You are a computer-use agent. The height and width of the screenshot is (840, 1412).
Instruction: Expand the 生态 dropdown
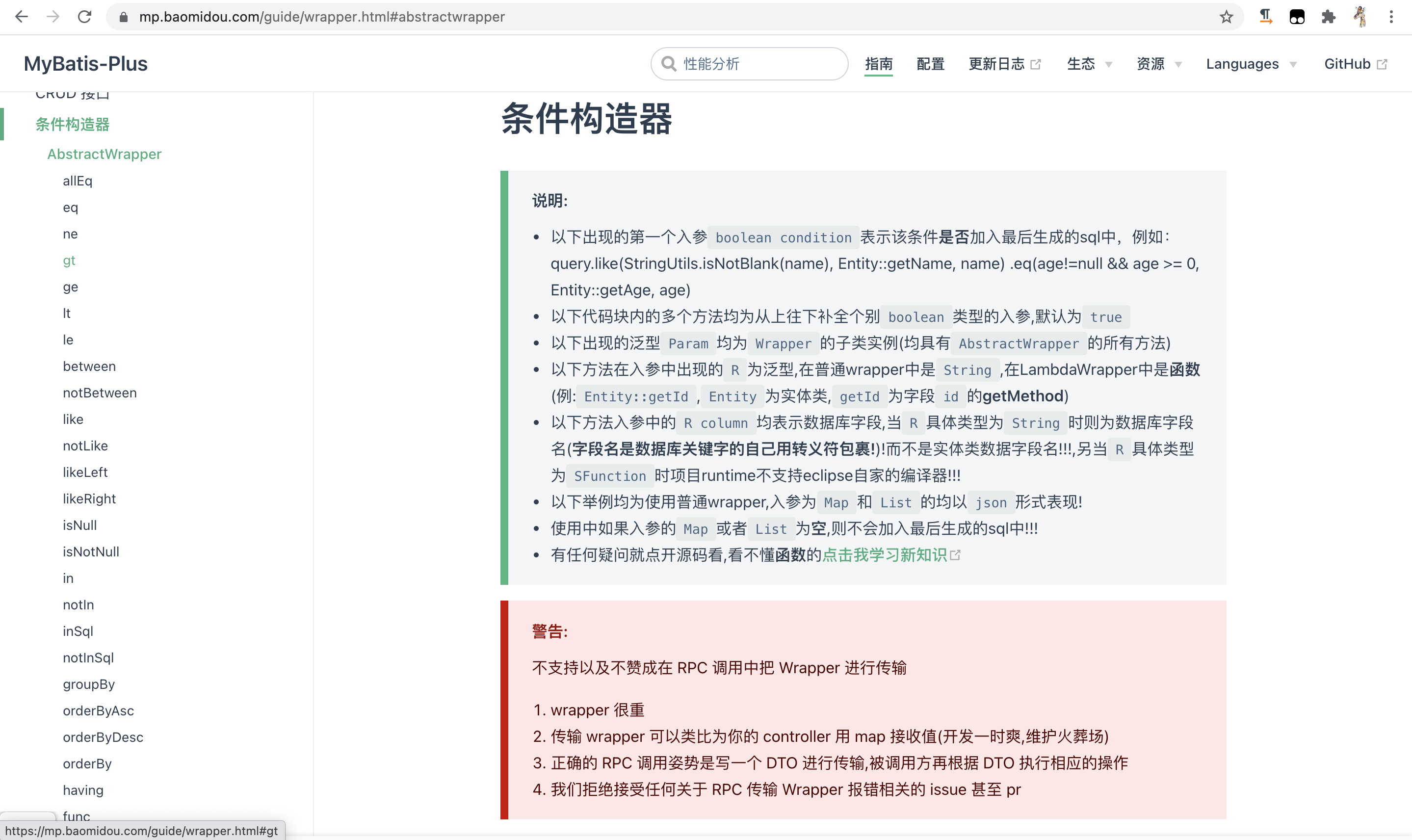(1088, 63)
